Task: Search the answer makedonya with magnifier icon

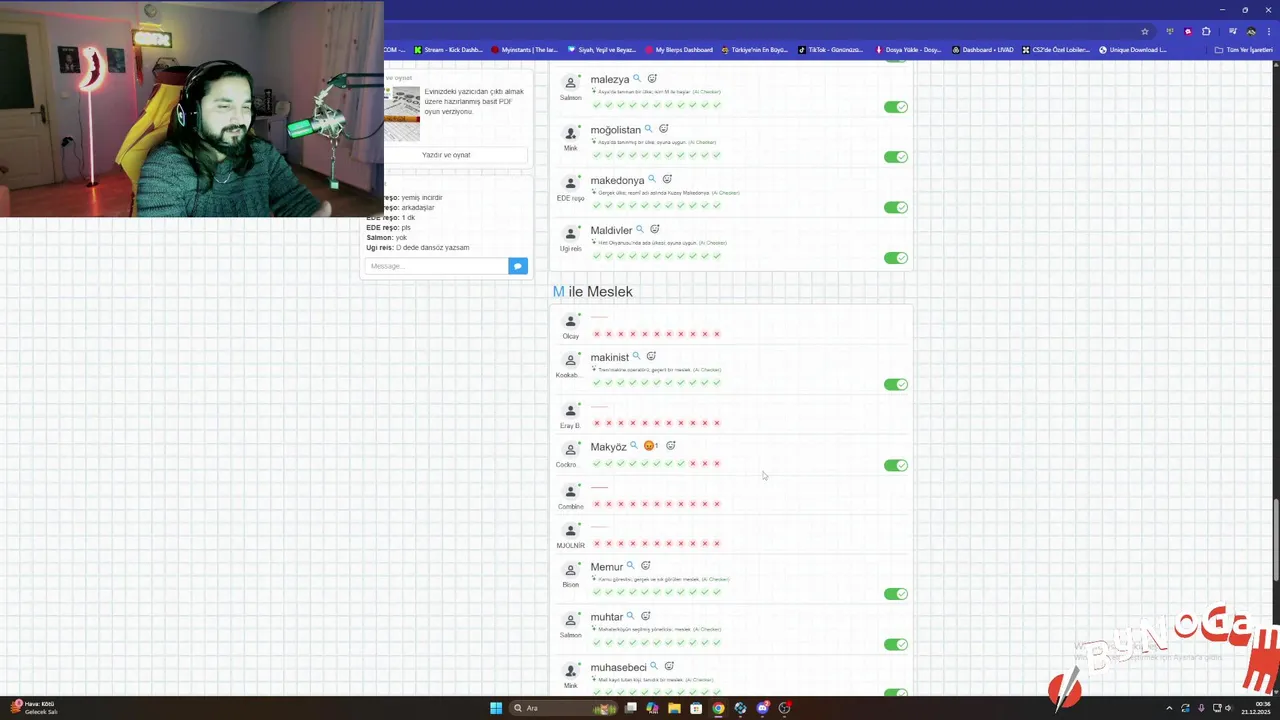Action: tap(652, 179)
